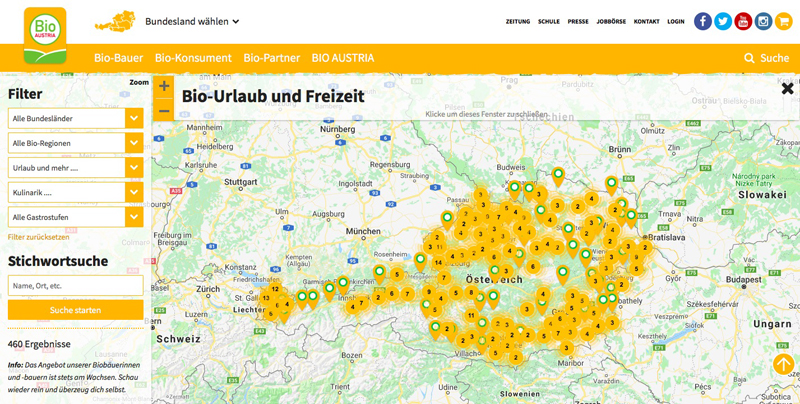Open the Alle Gastrostufen dropdown
The width and height of the screenshot is (800, 404).
point(76,217)
